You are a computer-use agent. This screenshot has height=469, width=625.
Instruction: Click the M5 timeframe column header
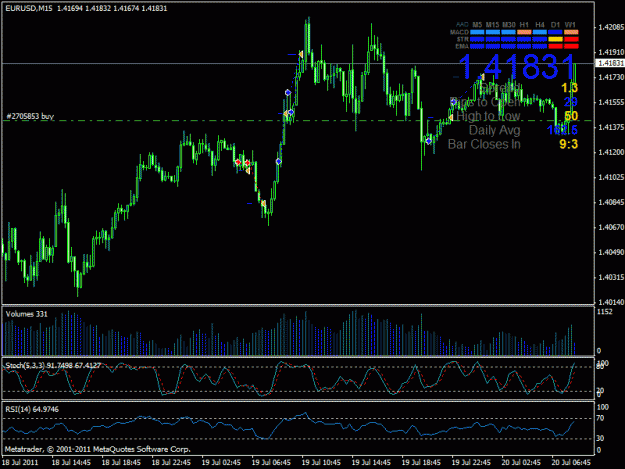click(x=477, y=25)
